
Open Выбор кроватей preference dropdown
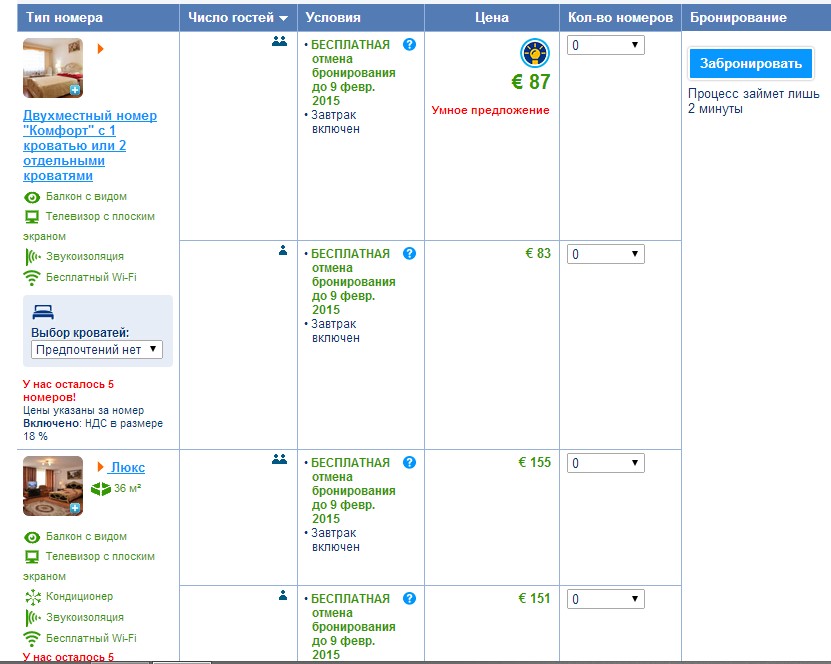click(x=96, y=349)
